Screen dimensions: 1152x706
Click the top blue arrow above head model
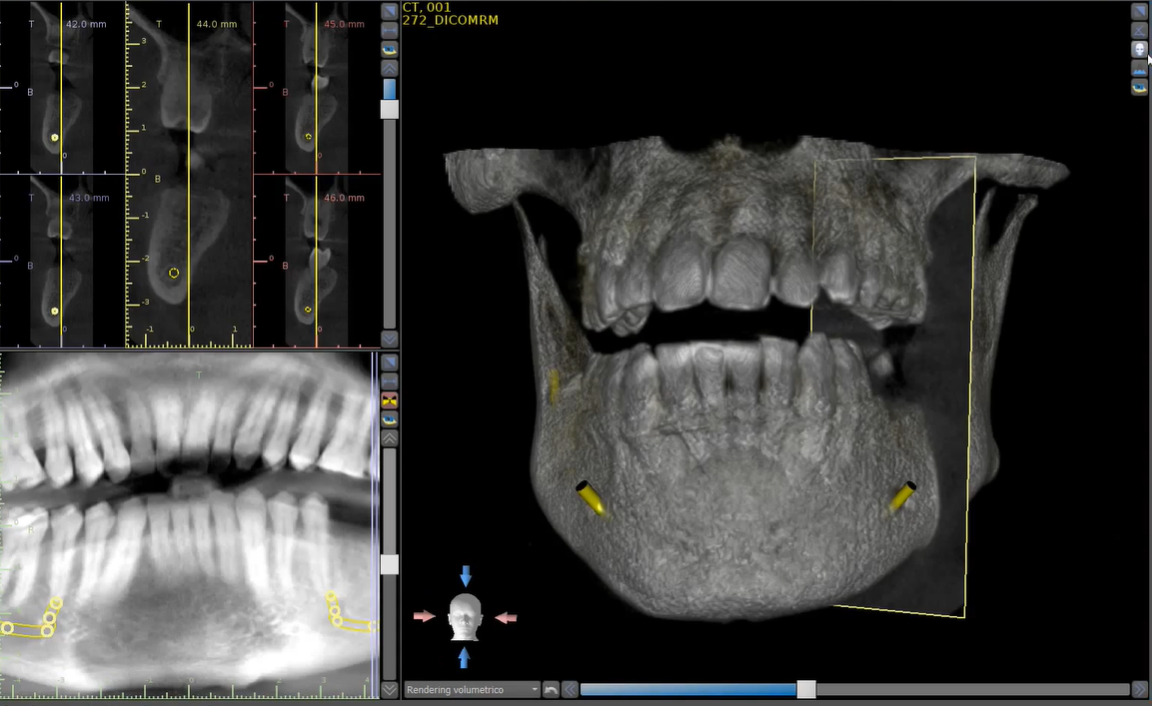[x=465, y=576]
